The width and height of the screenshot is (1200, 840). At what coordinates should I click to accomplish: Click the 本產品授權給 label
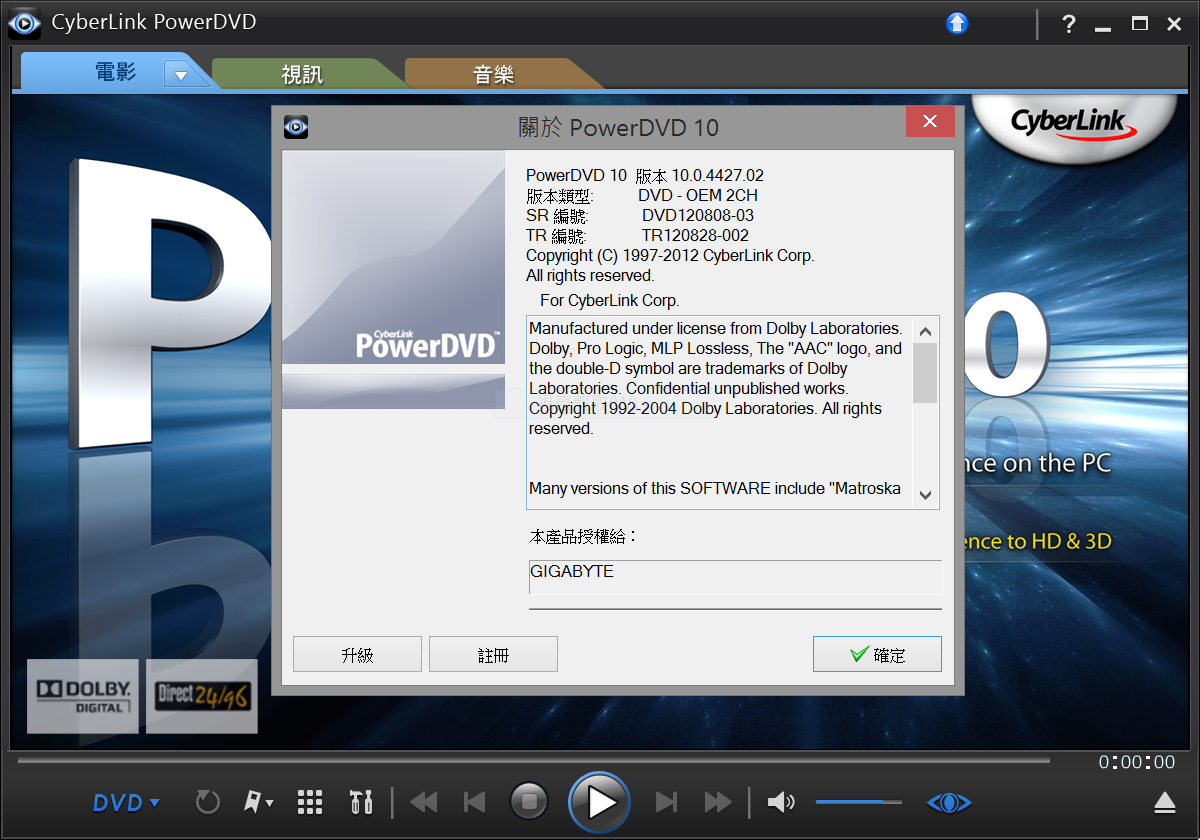point(583,537)
